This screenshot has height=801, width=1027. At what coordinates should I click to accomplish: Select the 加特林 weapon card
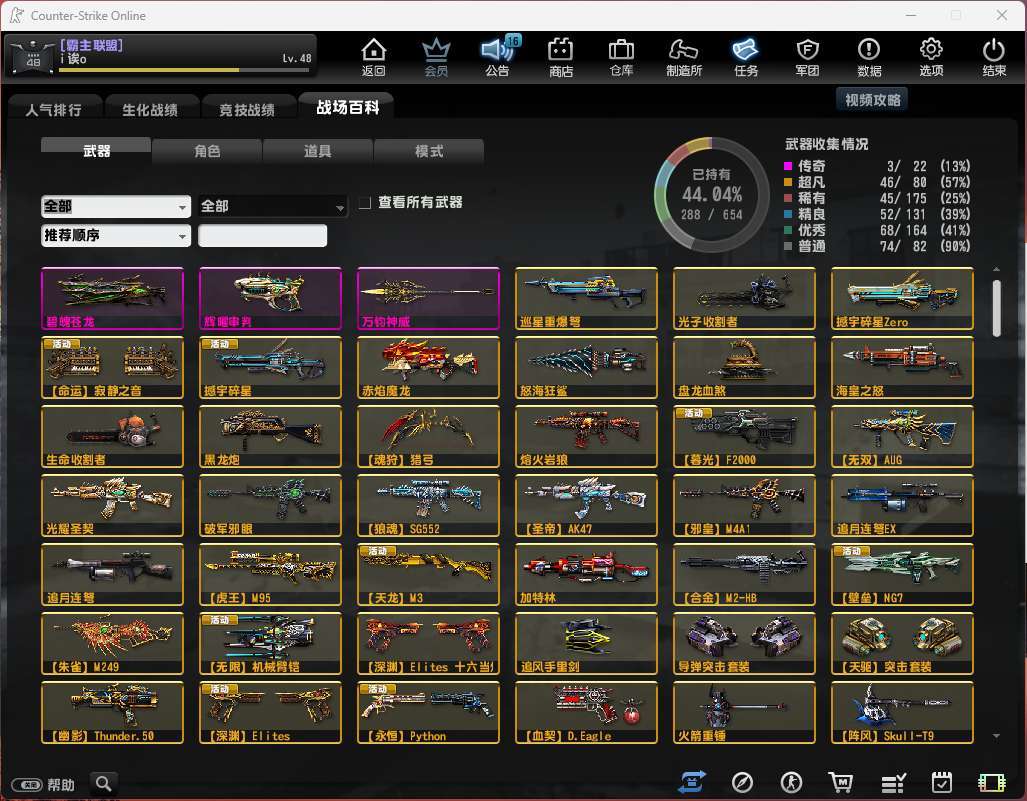[x=586, y=574]
